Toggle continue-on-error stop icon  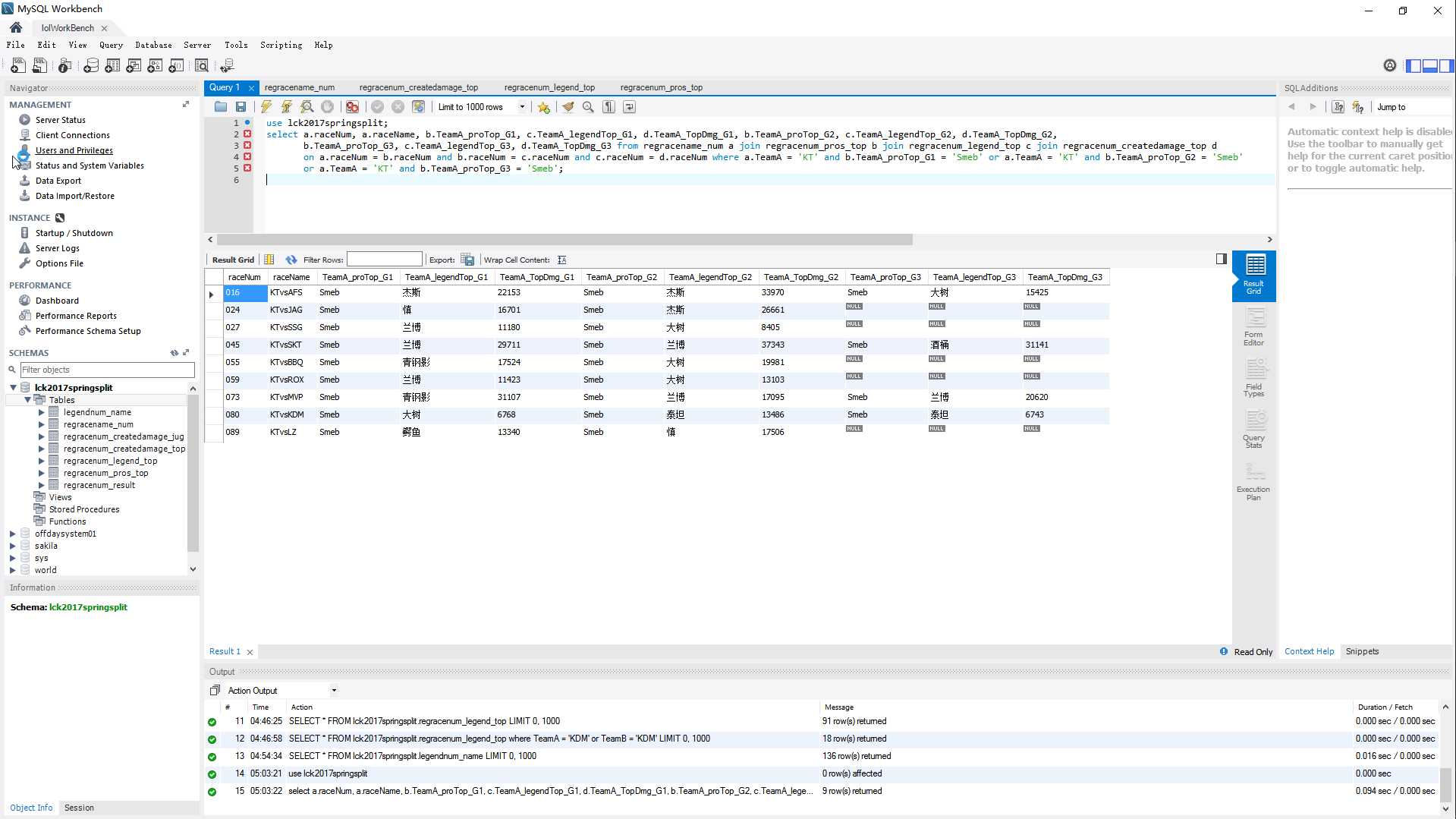pos(352,107)
